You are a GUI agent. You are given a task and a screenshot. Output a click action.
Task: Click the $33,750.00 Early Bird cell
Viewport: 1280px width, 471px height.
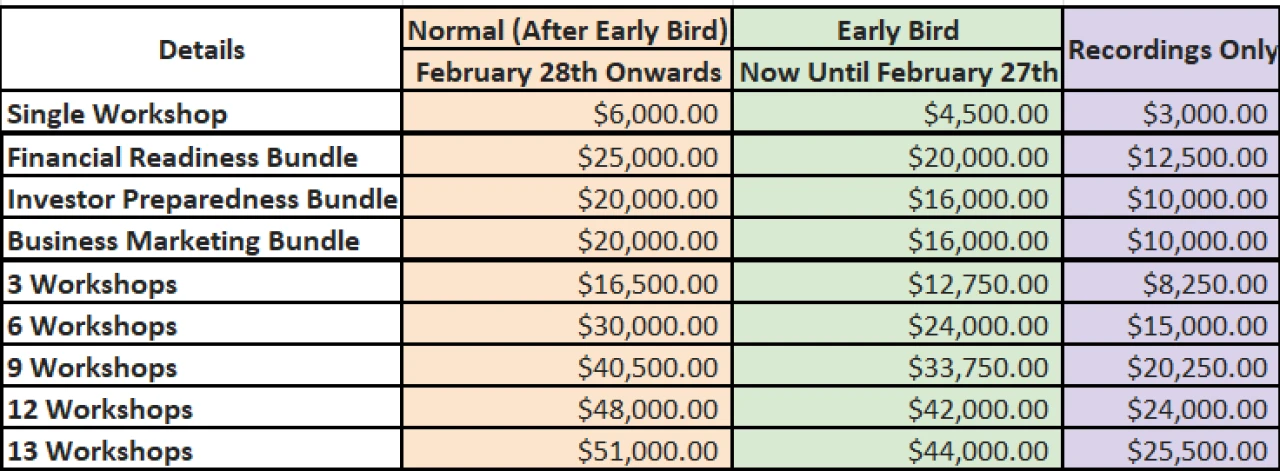point(977,368)
